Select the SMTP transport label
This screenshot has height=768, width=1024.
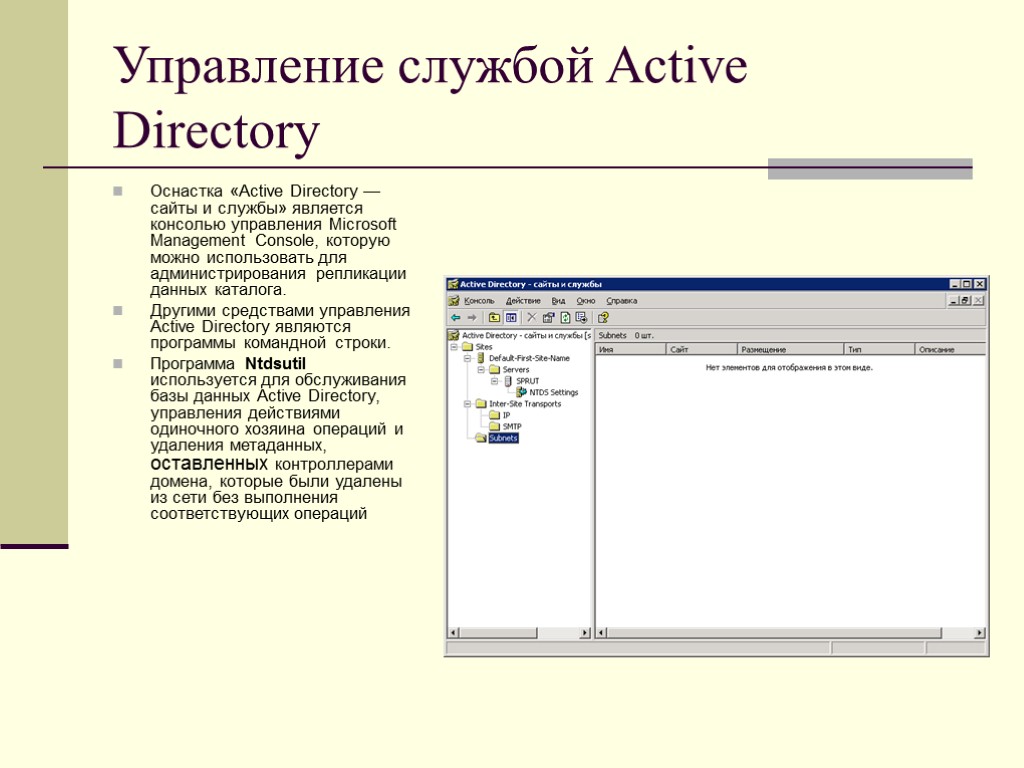[x=512, y=426]
